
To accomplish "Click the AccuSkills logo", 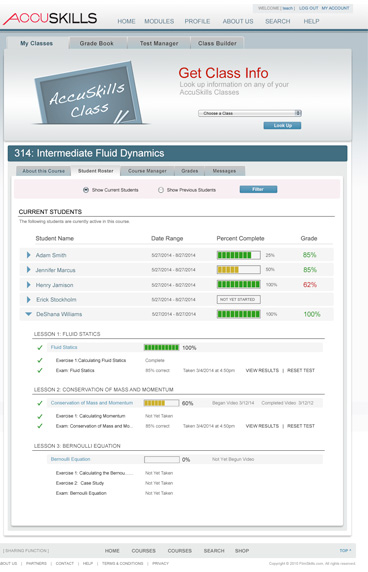I will tap(50, 18).
